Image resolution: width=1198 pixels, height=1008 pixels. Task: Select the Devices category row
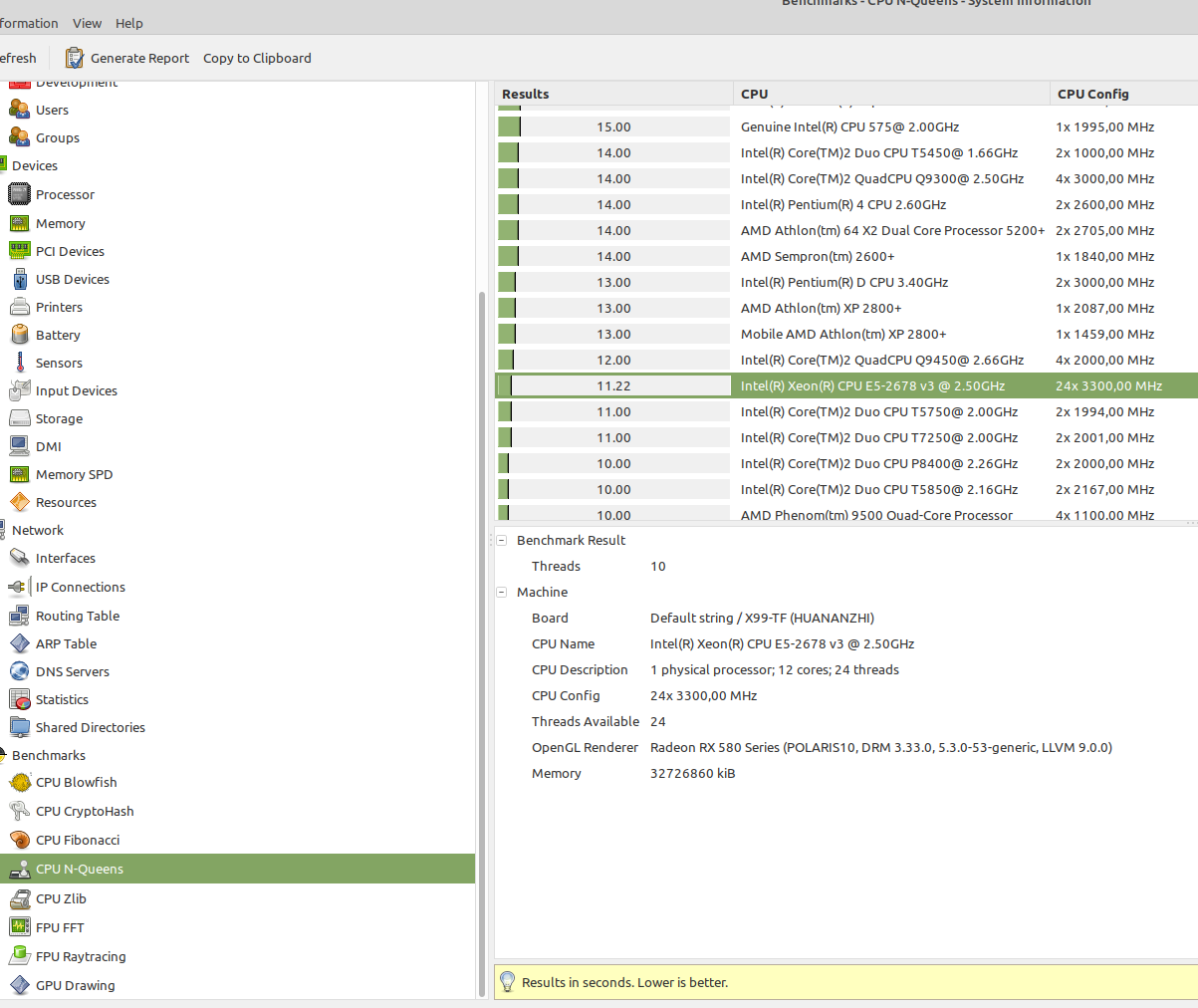click(237, 165)
